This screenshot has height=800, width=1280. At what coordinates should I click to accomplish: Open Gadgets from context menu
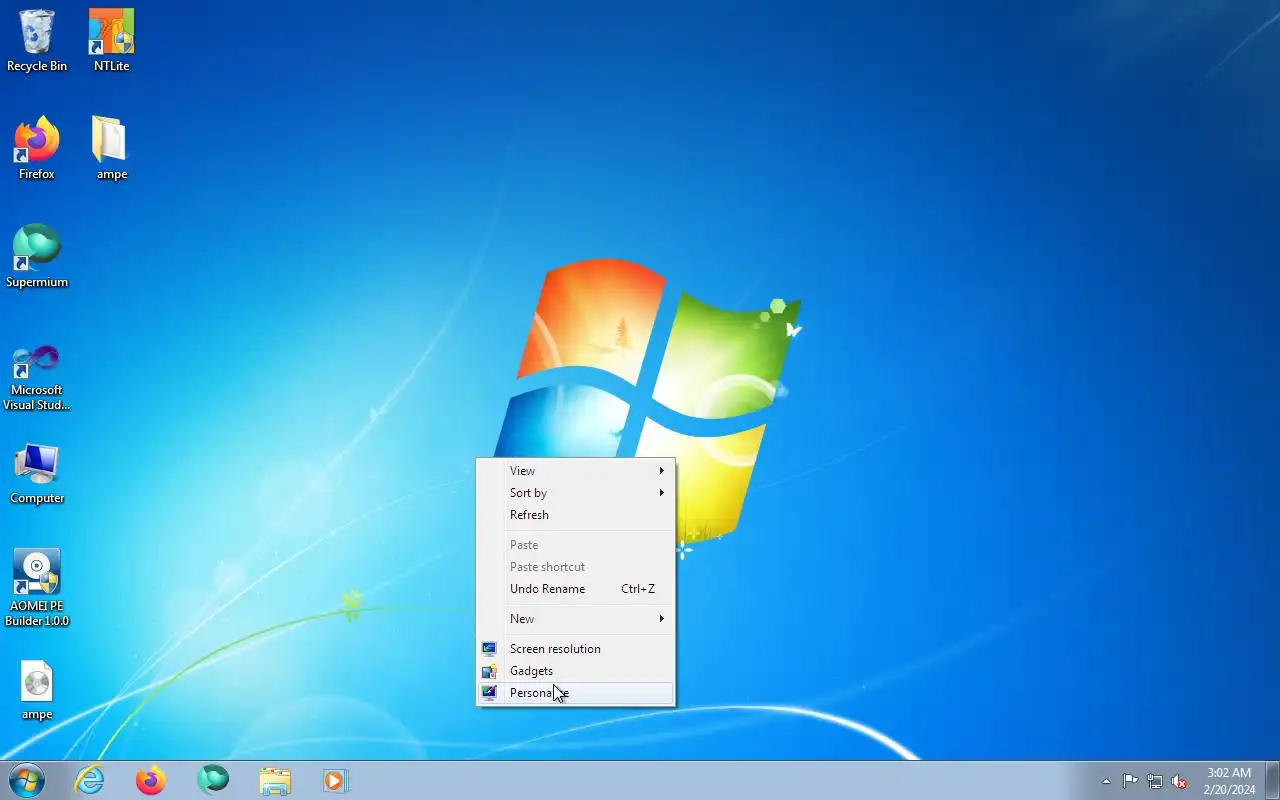pos(575,671)
